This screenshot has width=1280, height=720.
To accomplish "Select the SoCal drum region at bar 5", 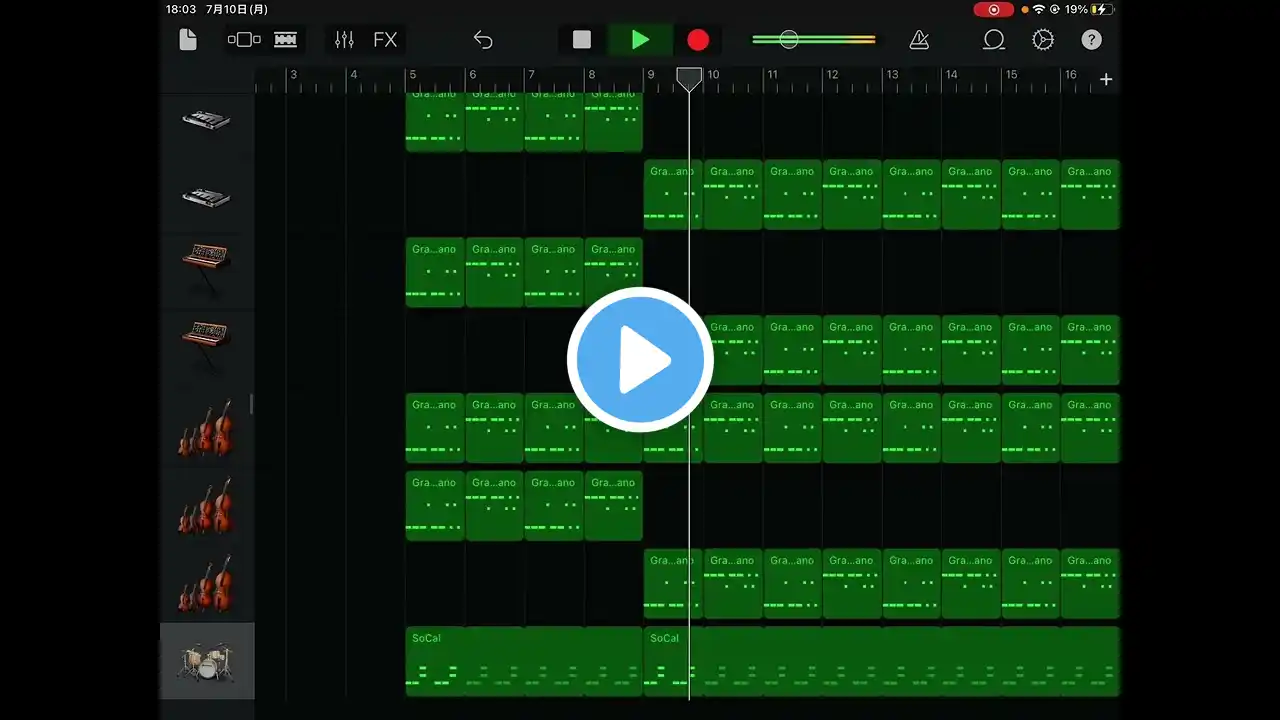I will click(x=524, y=661).
